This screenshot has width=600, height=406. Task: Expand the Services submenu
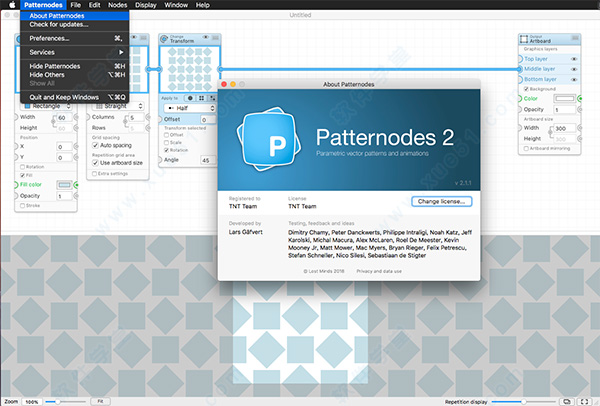75,52
